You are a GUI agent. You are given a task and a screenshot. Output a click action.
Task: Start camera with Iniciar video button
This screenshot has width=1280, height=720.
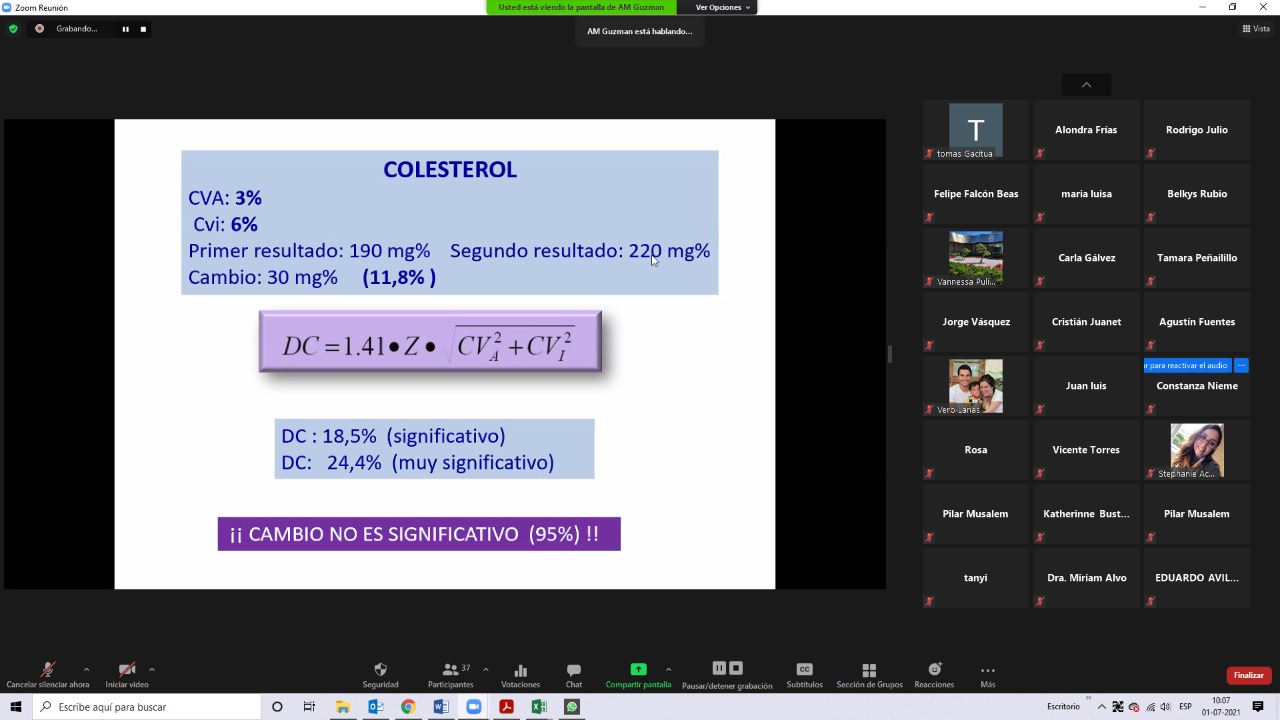[127, 675]
